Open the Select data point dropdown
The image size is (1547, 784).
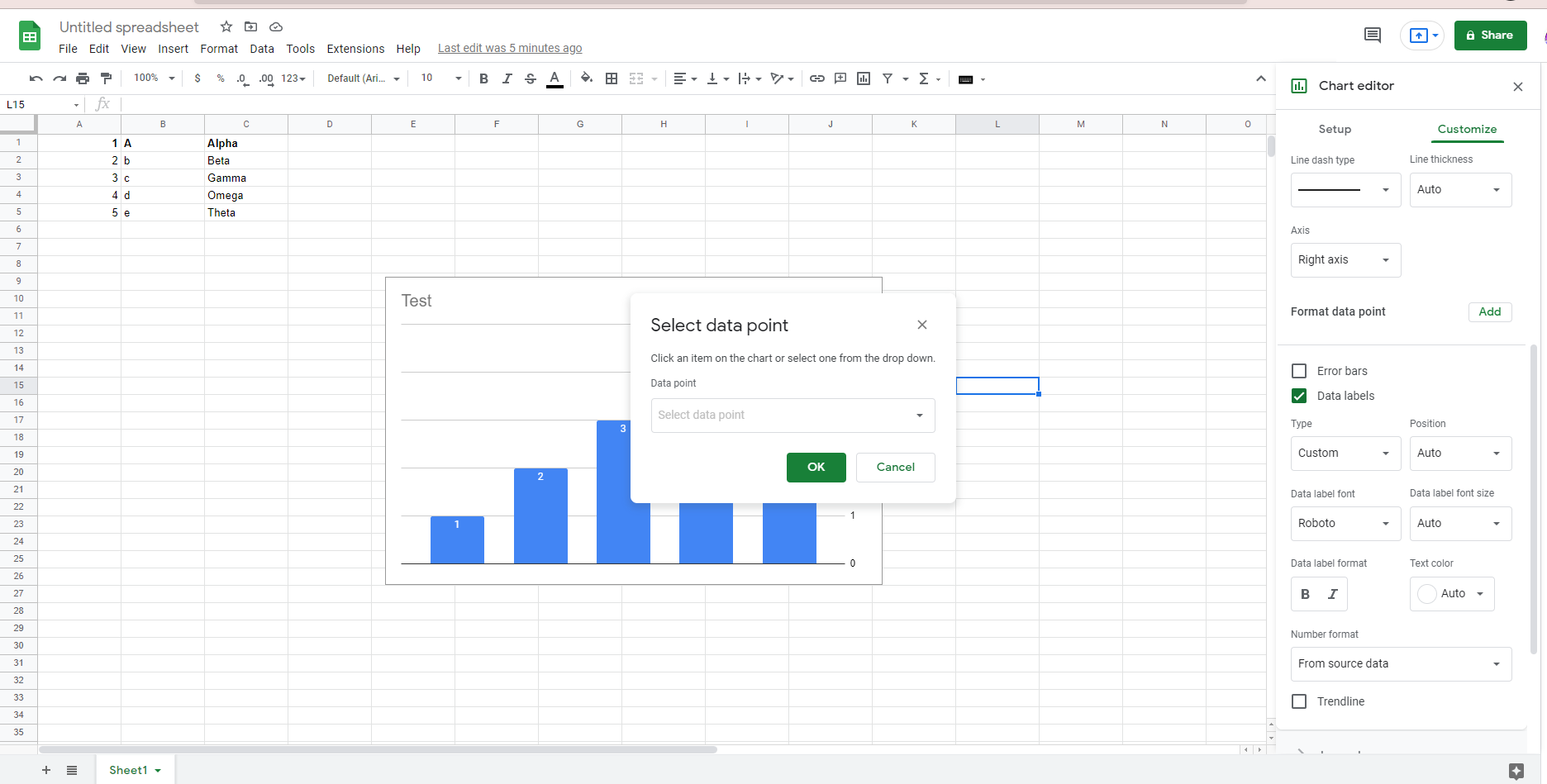pyautogui.click(x=792, y=416)
